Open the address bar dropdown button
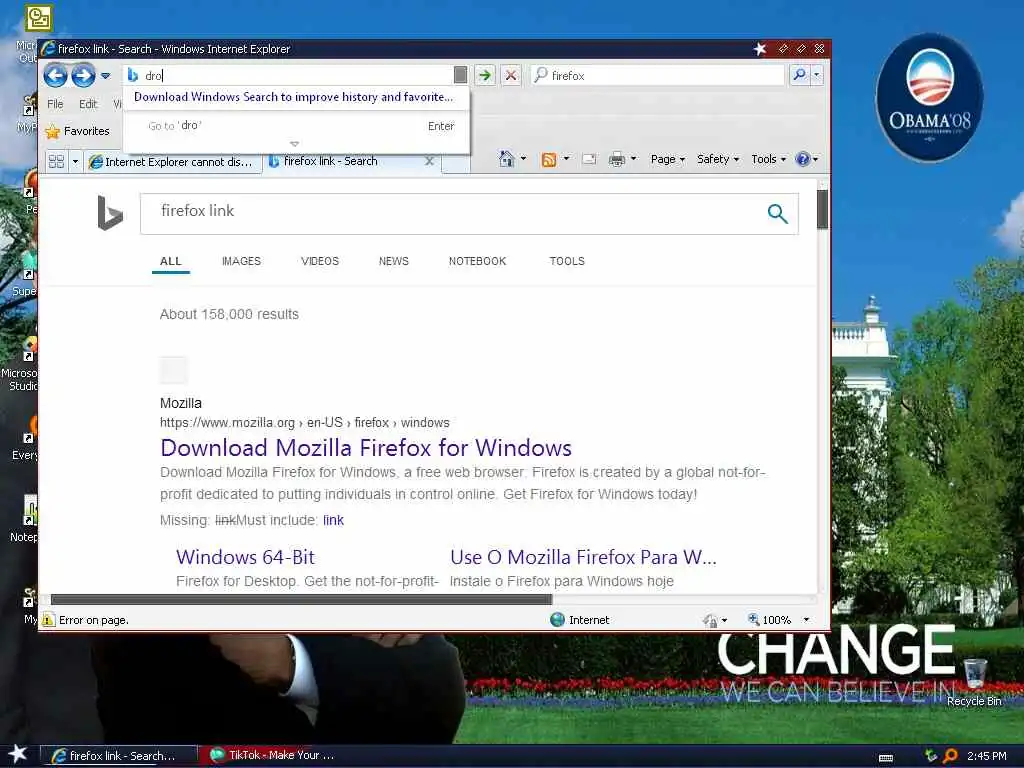 [x=460, y=75]
